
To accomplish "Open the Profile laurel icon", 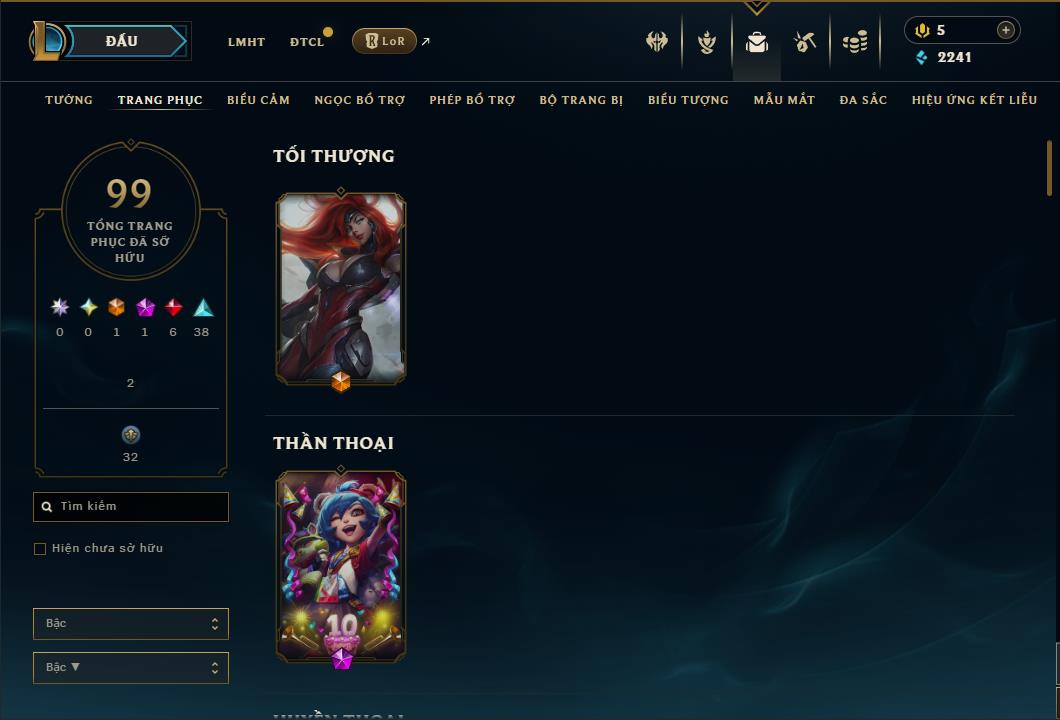I will coord(707,43).
